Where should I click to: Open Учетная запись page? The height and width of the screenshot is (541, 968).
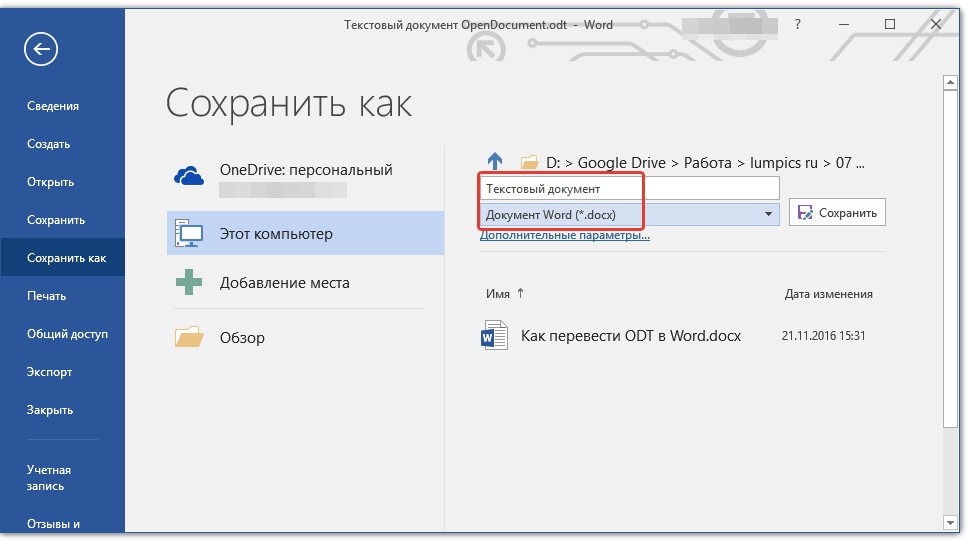pyautogui.click(x=49, y=478)
